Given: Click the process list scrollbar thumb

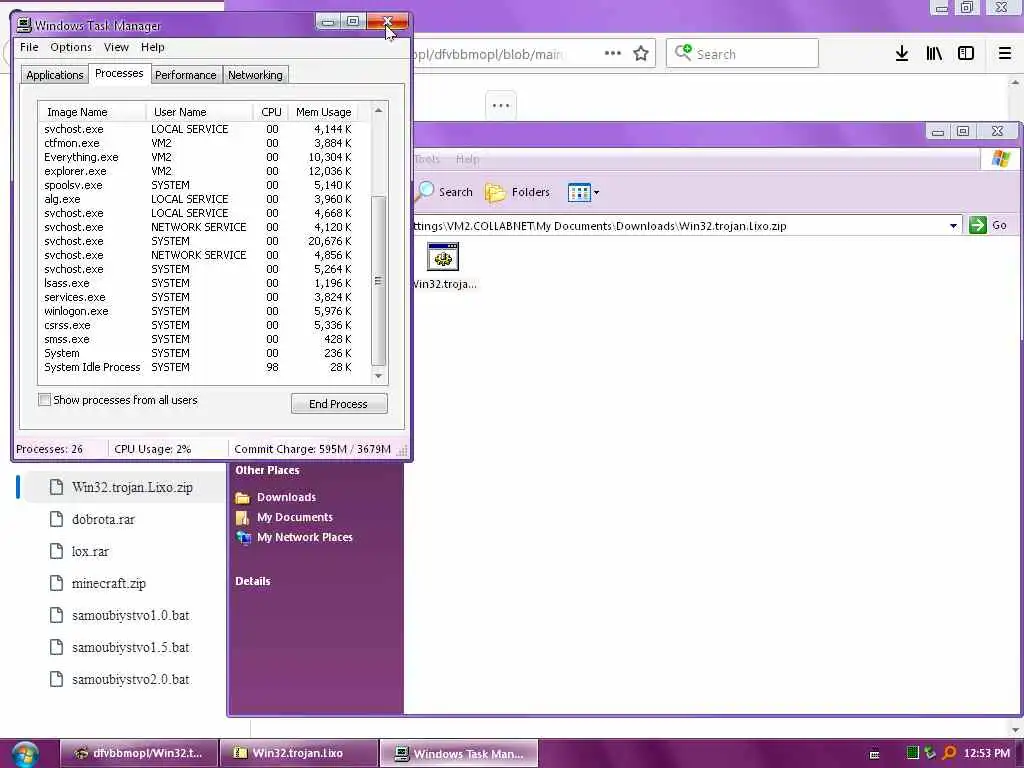Looking at the screenshot, I should pos(377,280).
